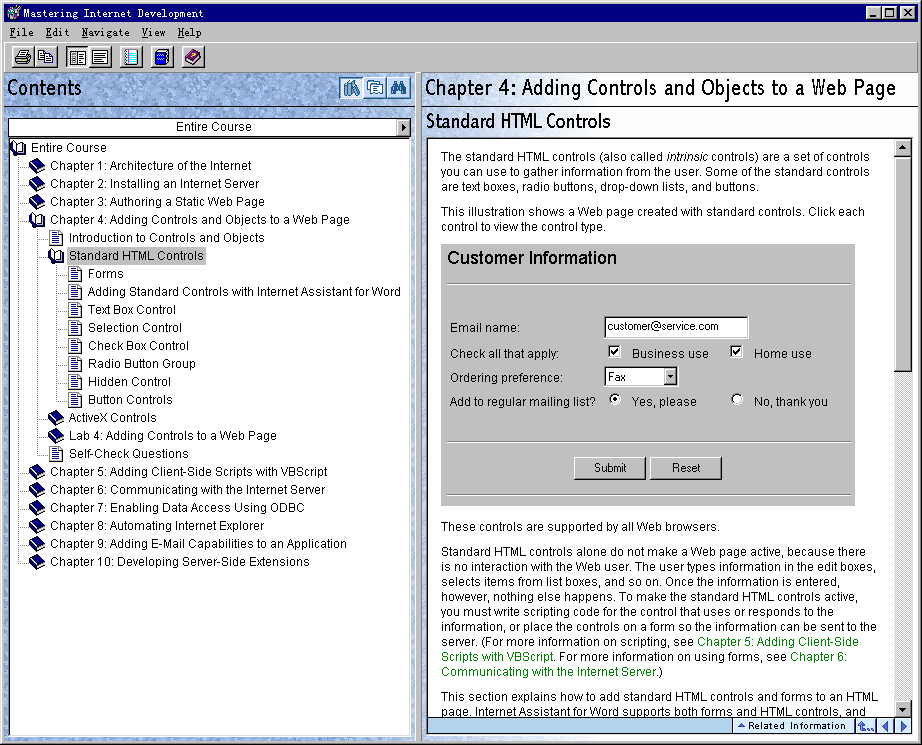The width and height of the screenshot is (922, 745).
Task: Click the blue book toolbar icon
Action: 162,57
